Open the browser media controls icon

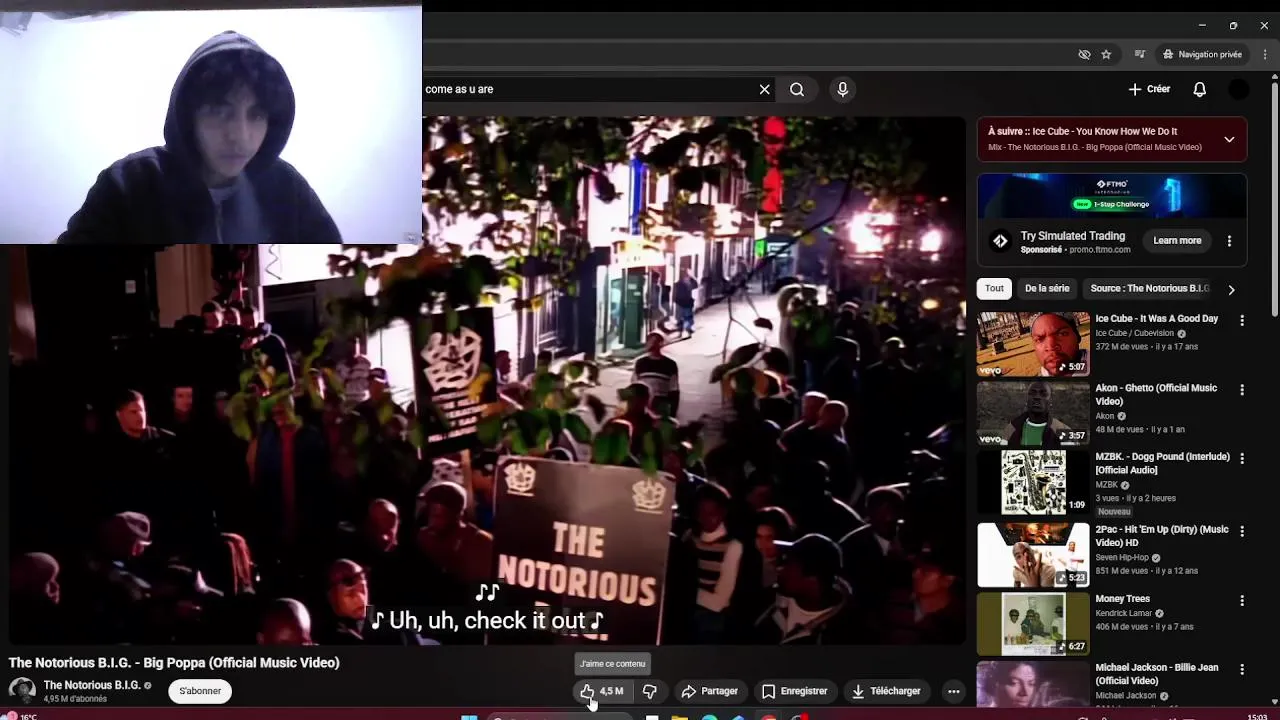(x=1140, y=54)
